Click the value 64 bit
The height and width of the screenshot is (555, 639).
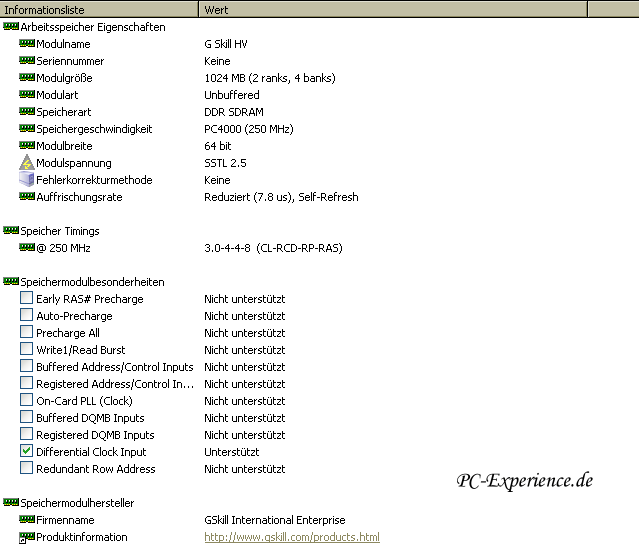(x=218, y=146)
